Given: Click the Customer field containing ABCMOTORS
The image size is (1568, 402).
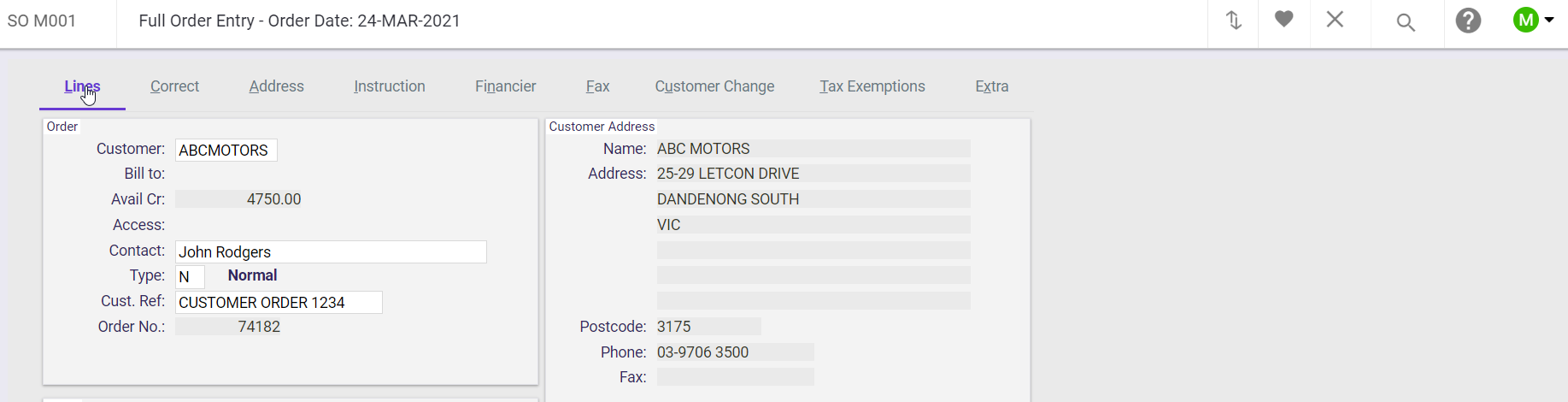Looking at the screenshot, I should tap(226, 151).
